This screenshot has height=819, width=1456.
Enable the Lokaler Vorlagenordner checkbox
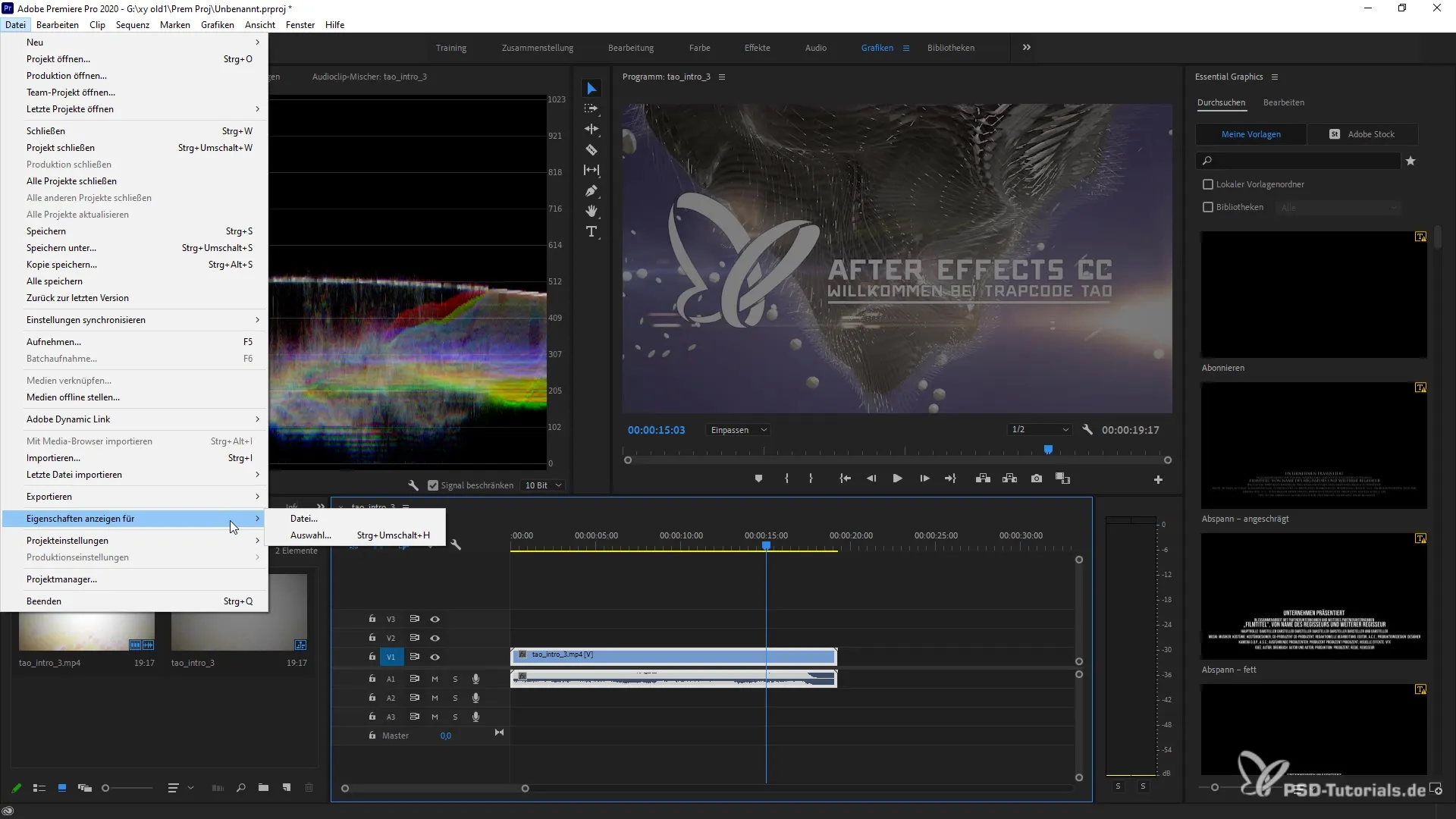pos(1208,184)
